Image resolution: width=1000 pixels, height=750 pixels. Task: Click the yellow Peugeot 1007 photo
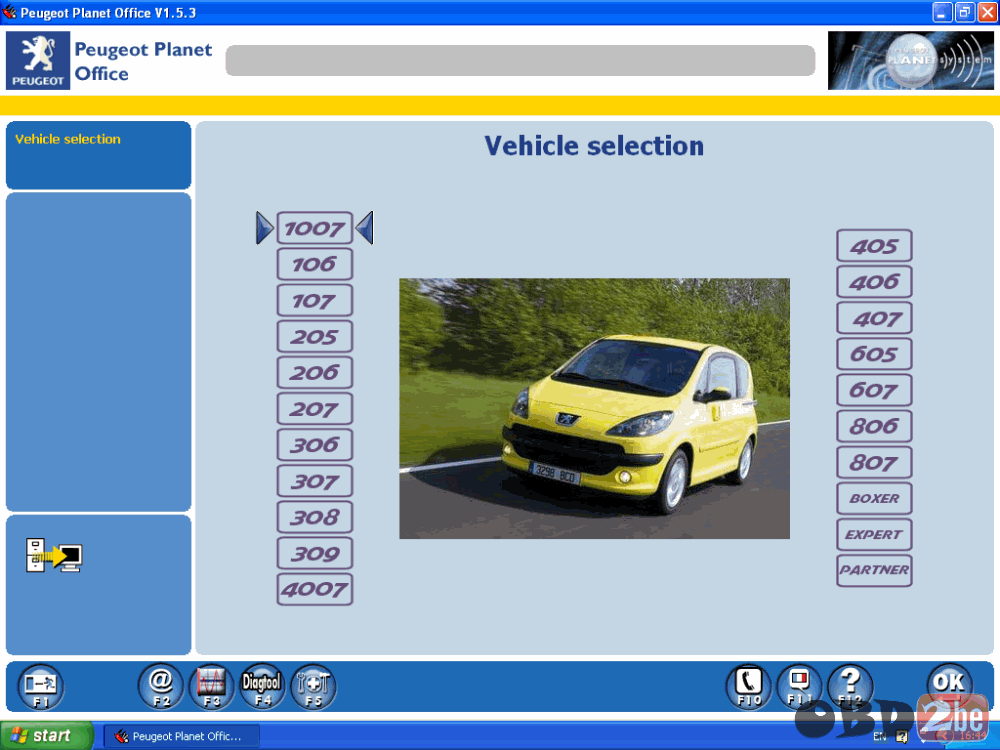[594, 409]
